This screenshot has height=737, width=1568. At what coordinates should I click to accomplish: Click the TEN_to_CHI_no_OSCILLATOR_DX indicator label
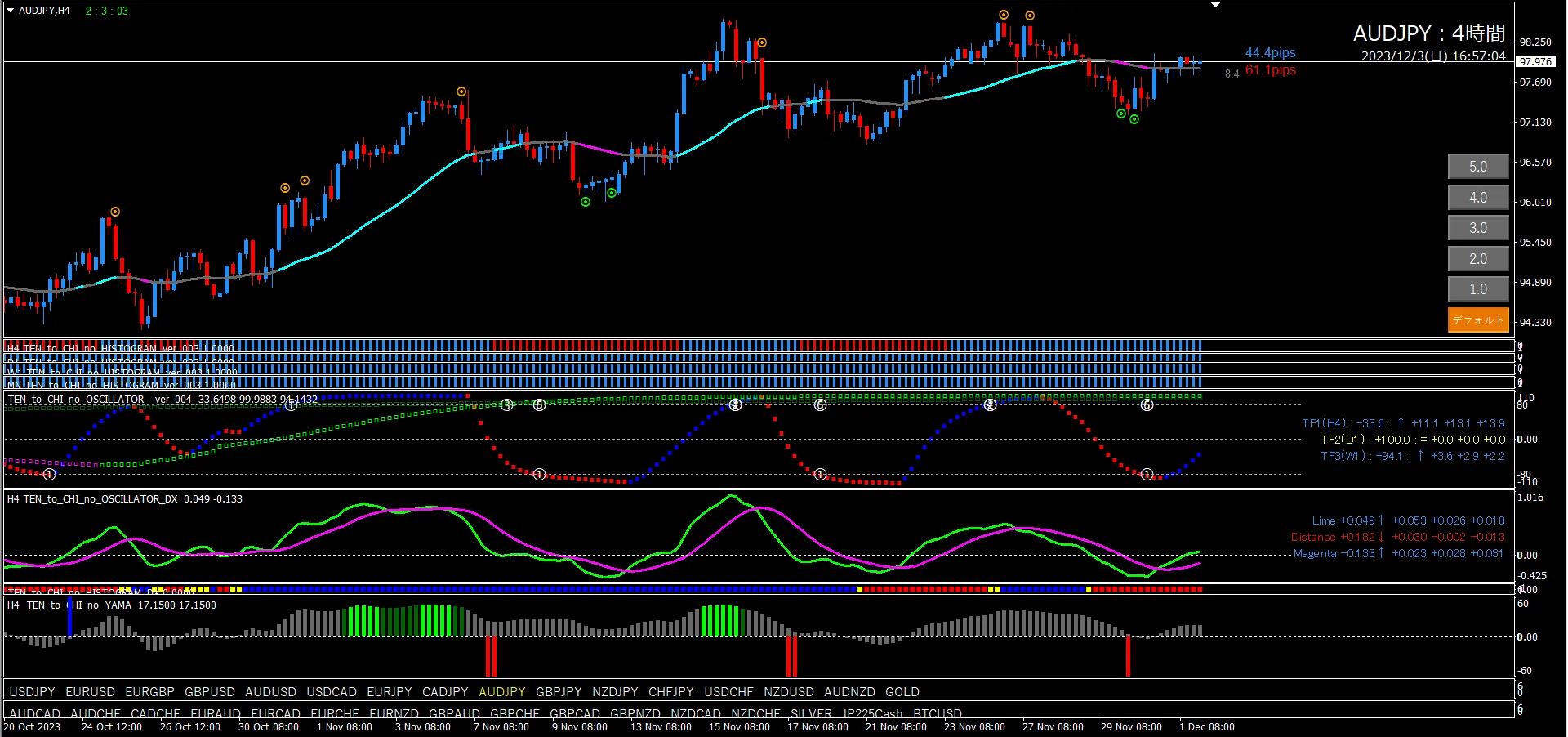click(x=125, y=499)
